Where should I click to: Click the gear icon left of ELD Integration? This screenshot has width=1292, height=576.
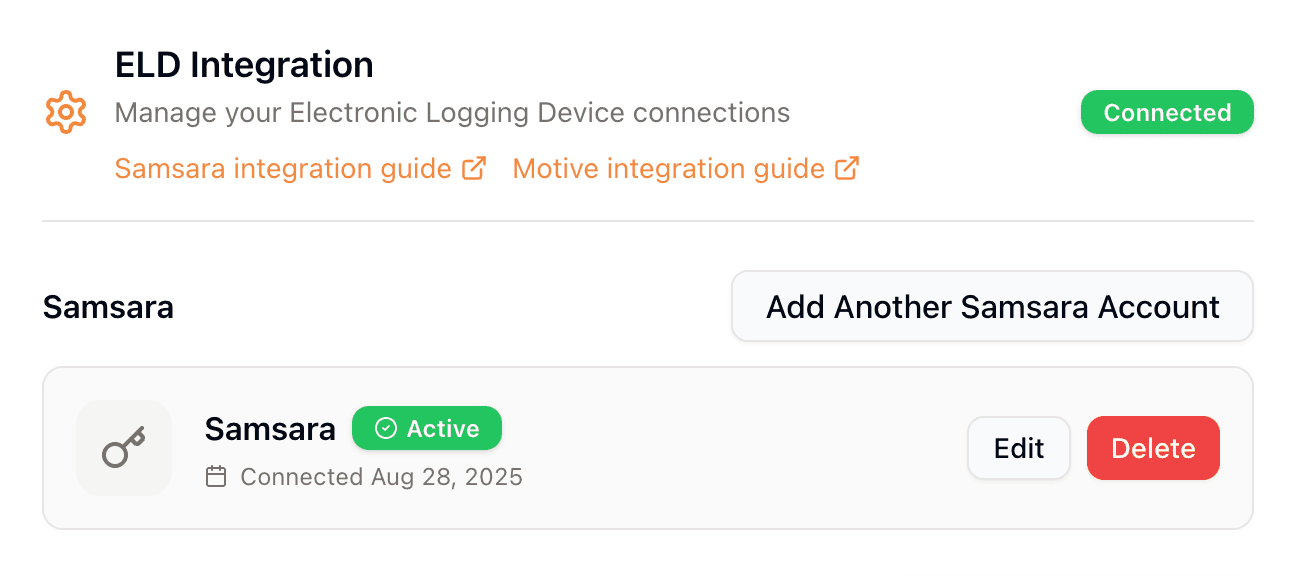point(64,112)
